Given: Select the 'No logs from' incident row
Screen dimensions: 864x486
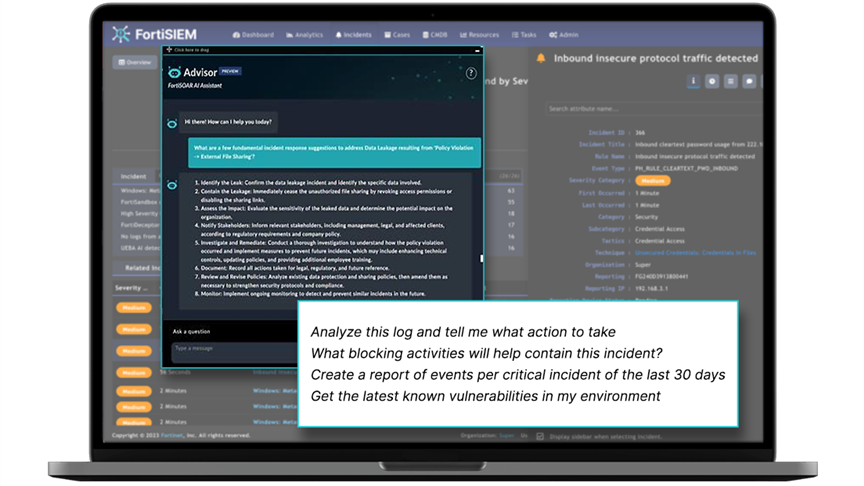Looking at the screenshot, I should 140,236.
